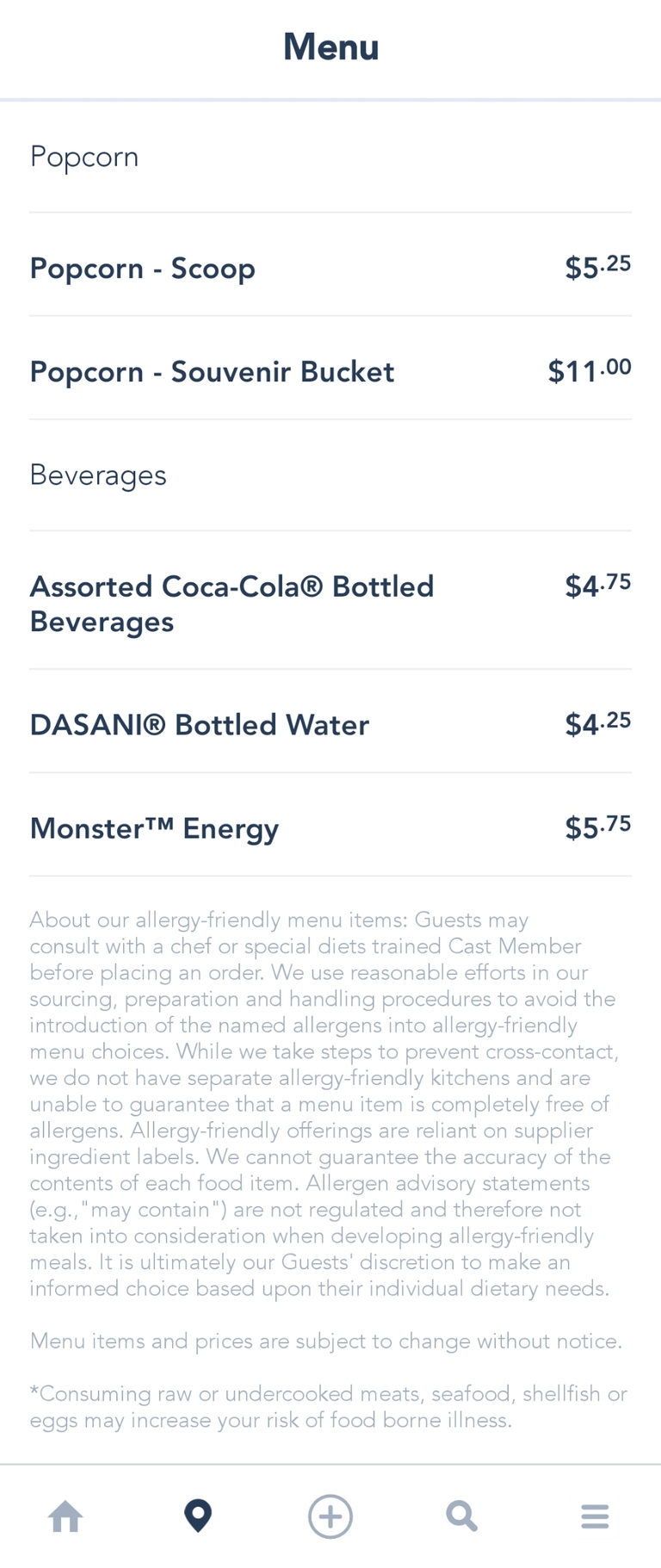Tap Assorted Coca-Cola Bottled Beverages
661x1568 pixels.
coord(232,604)
